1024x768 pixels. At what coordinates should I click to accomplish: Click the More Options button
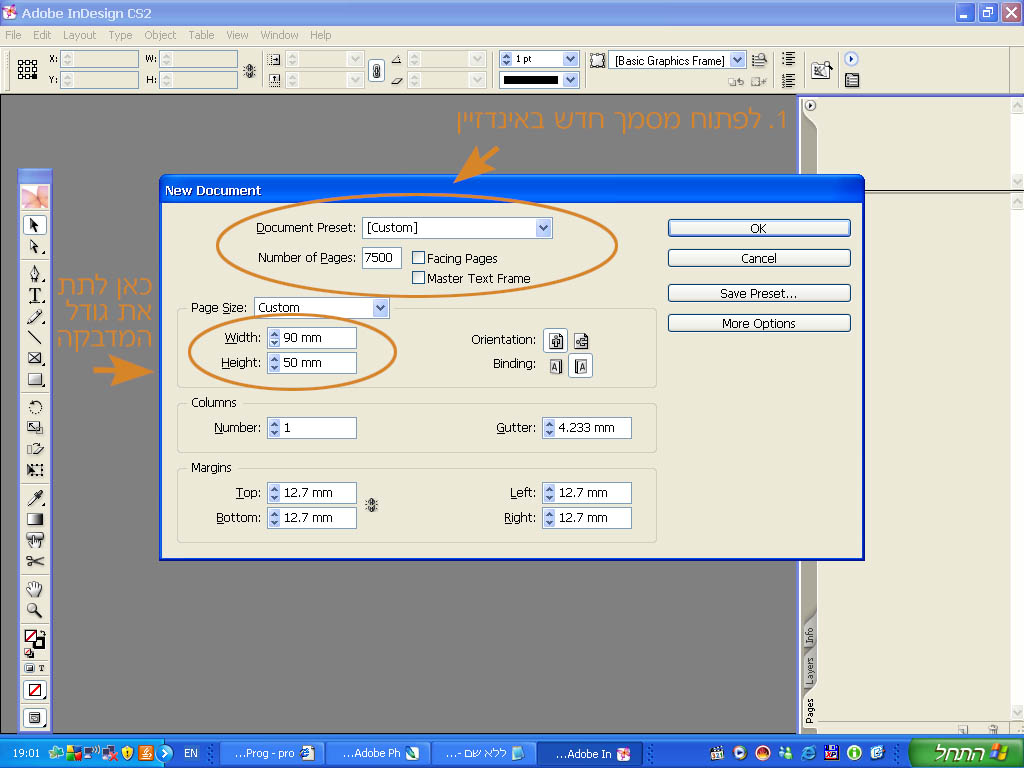(759, 323)
